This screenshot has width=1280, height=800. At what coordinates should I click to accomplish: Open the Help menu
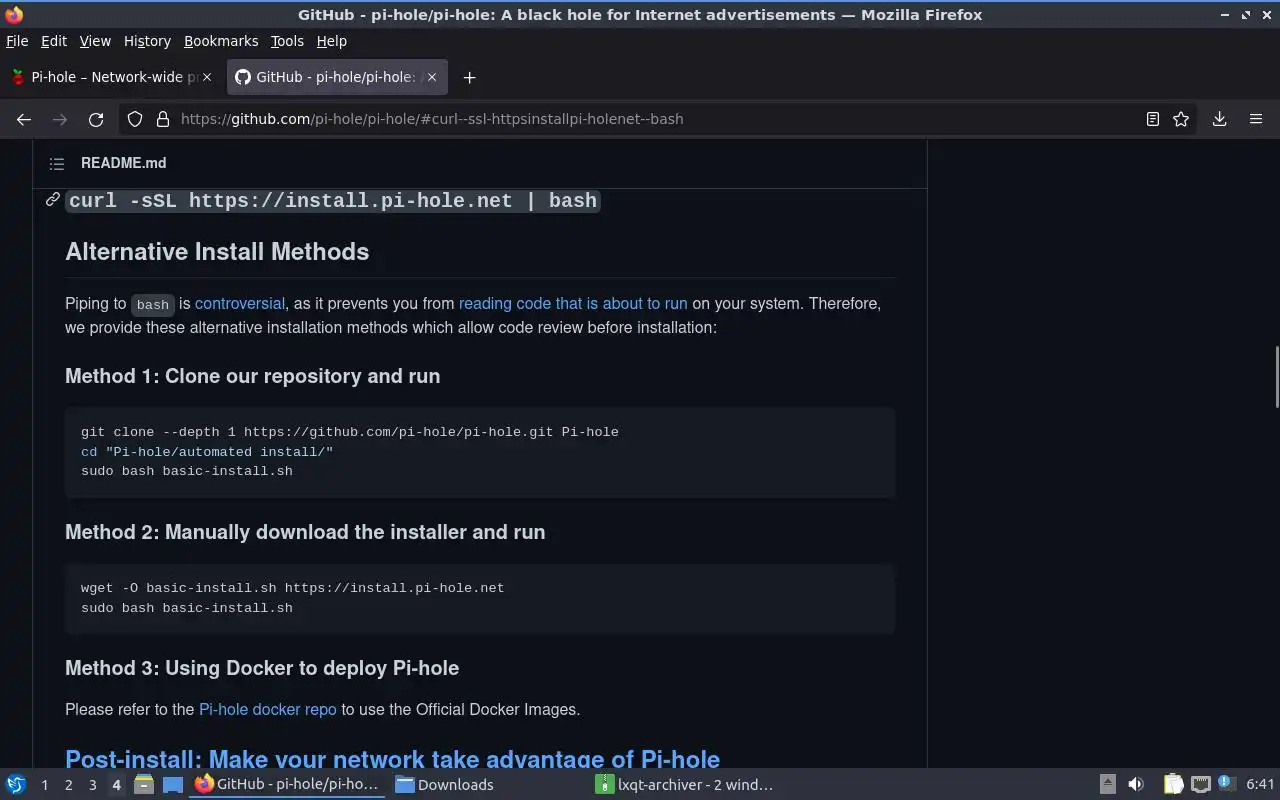pos(332,41)
